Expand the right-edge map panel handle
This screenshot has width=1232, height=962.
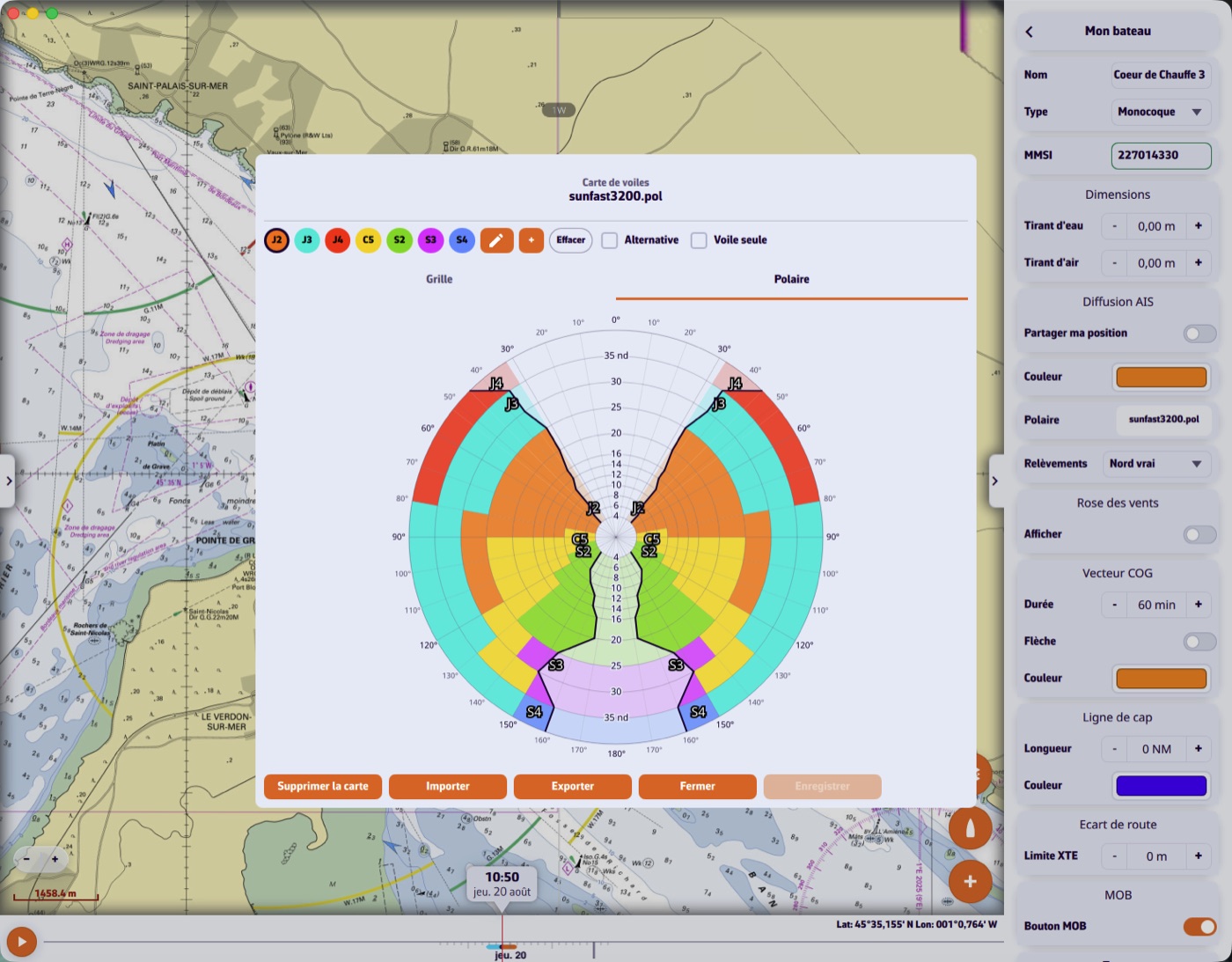tap(996, 481)
